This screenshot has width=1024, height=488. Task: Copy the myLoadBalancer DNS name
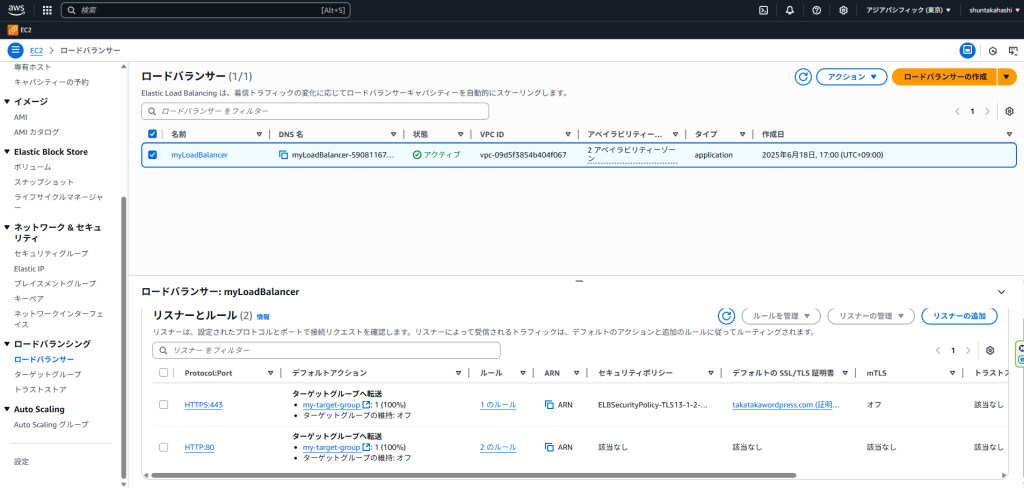click(x=283, y=155)
